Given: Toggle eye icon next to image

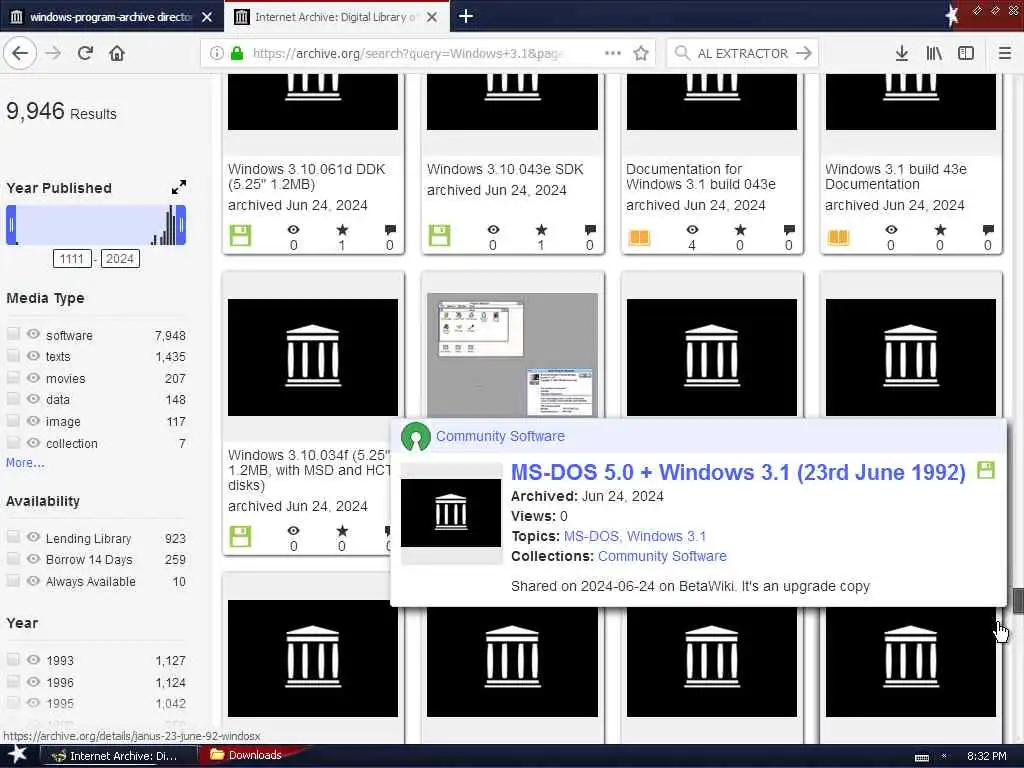Looking at the screenshot, I should coord(33,421).
